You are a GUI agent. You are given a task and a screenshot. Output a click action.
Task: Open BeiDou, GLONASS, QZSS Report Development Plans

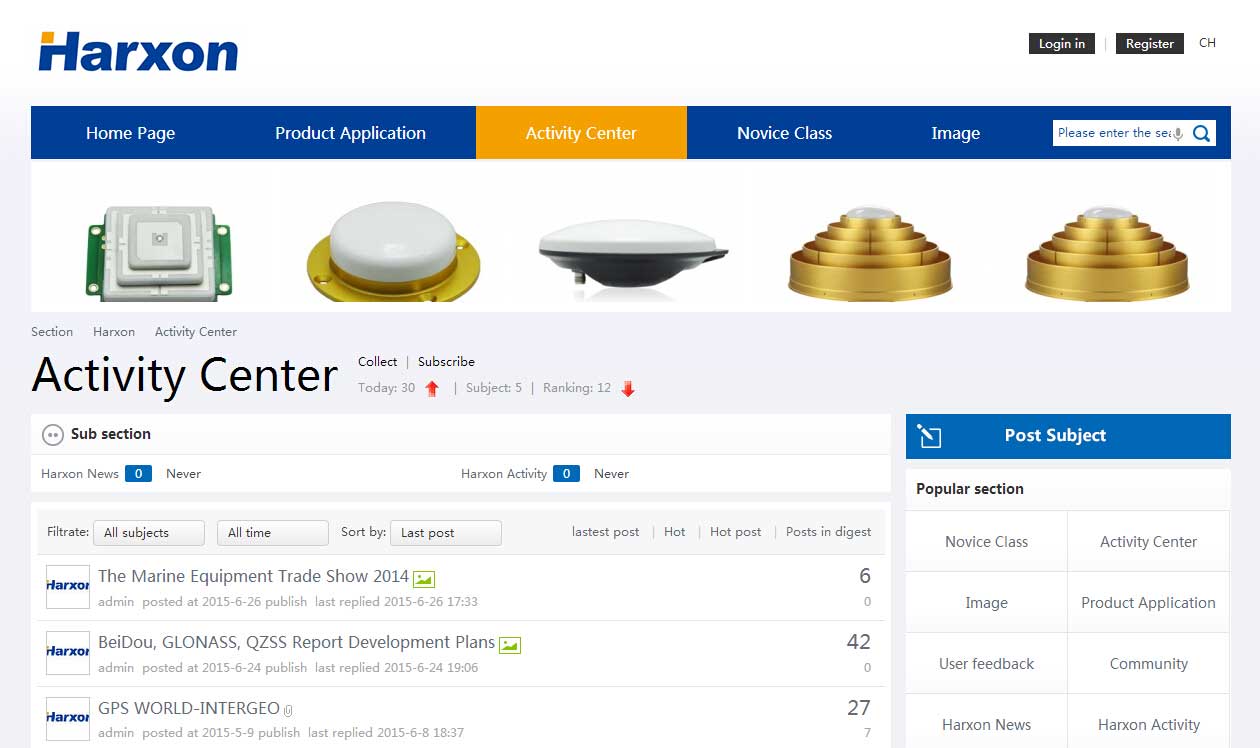coord(296,642)
